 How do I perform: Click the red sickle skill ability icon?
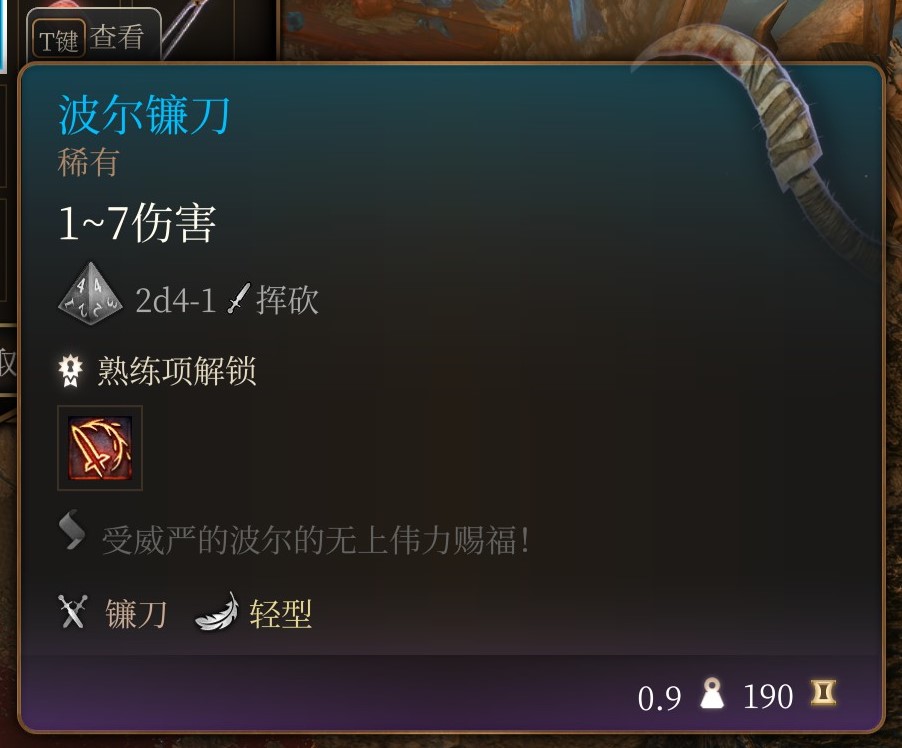coord(100,448)
